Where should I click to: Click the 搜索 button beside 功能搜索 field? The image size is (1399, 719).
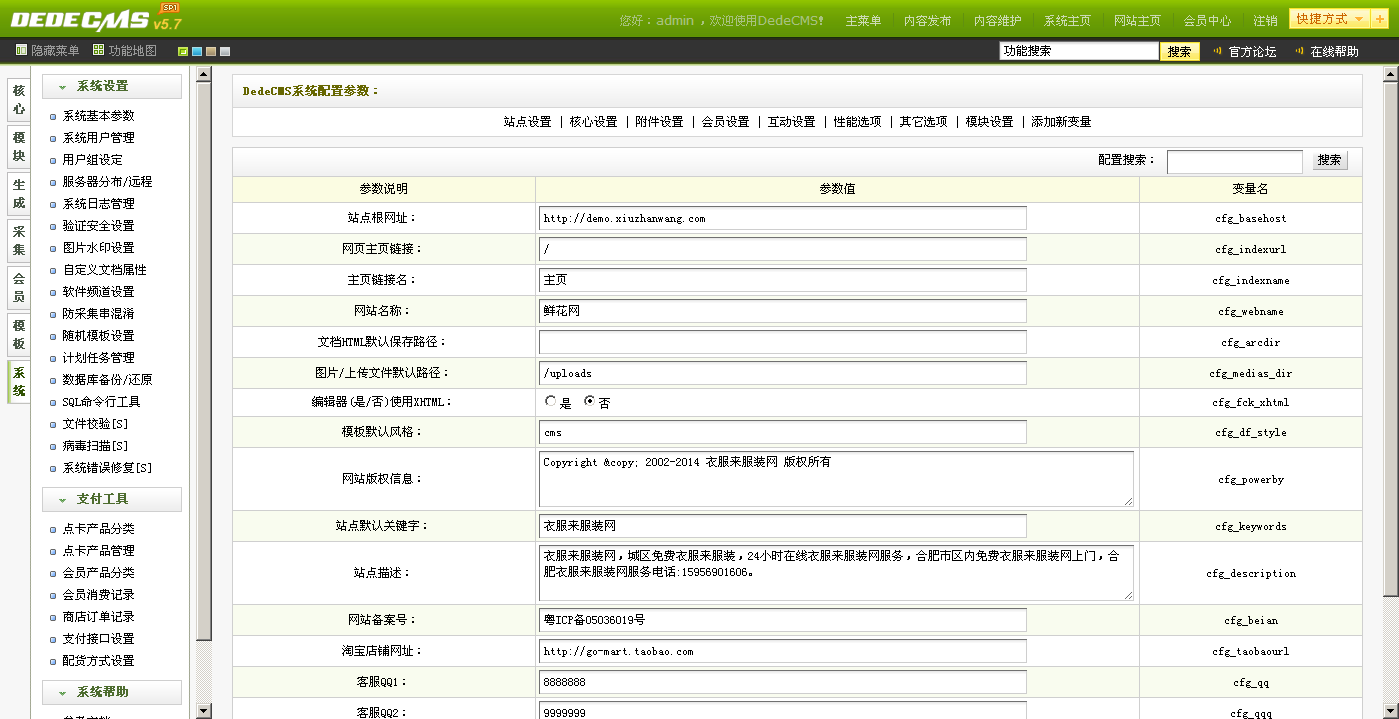click(1179, 51)
